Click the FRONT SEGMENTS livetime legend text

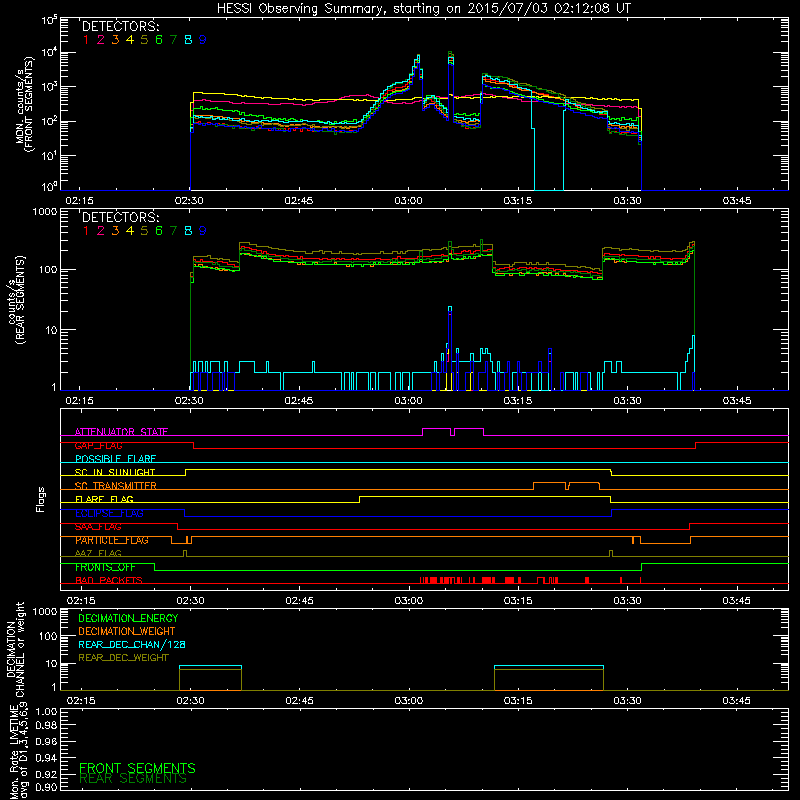tap(137, 768)
